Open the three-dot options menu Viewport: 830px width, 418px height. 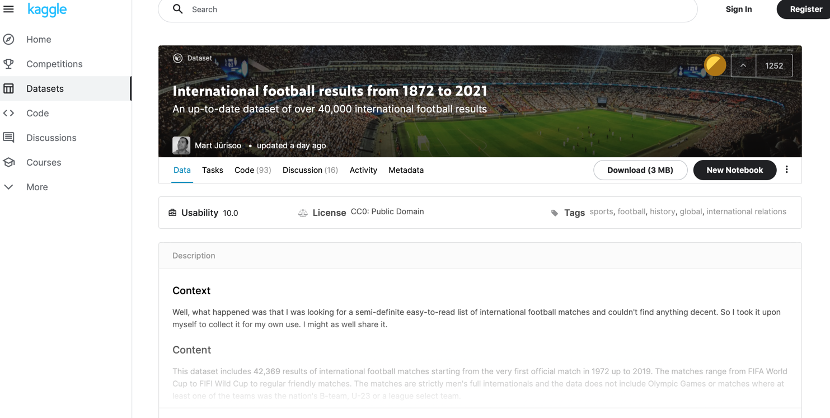(787, 170)
